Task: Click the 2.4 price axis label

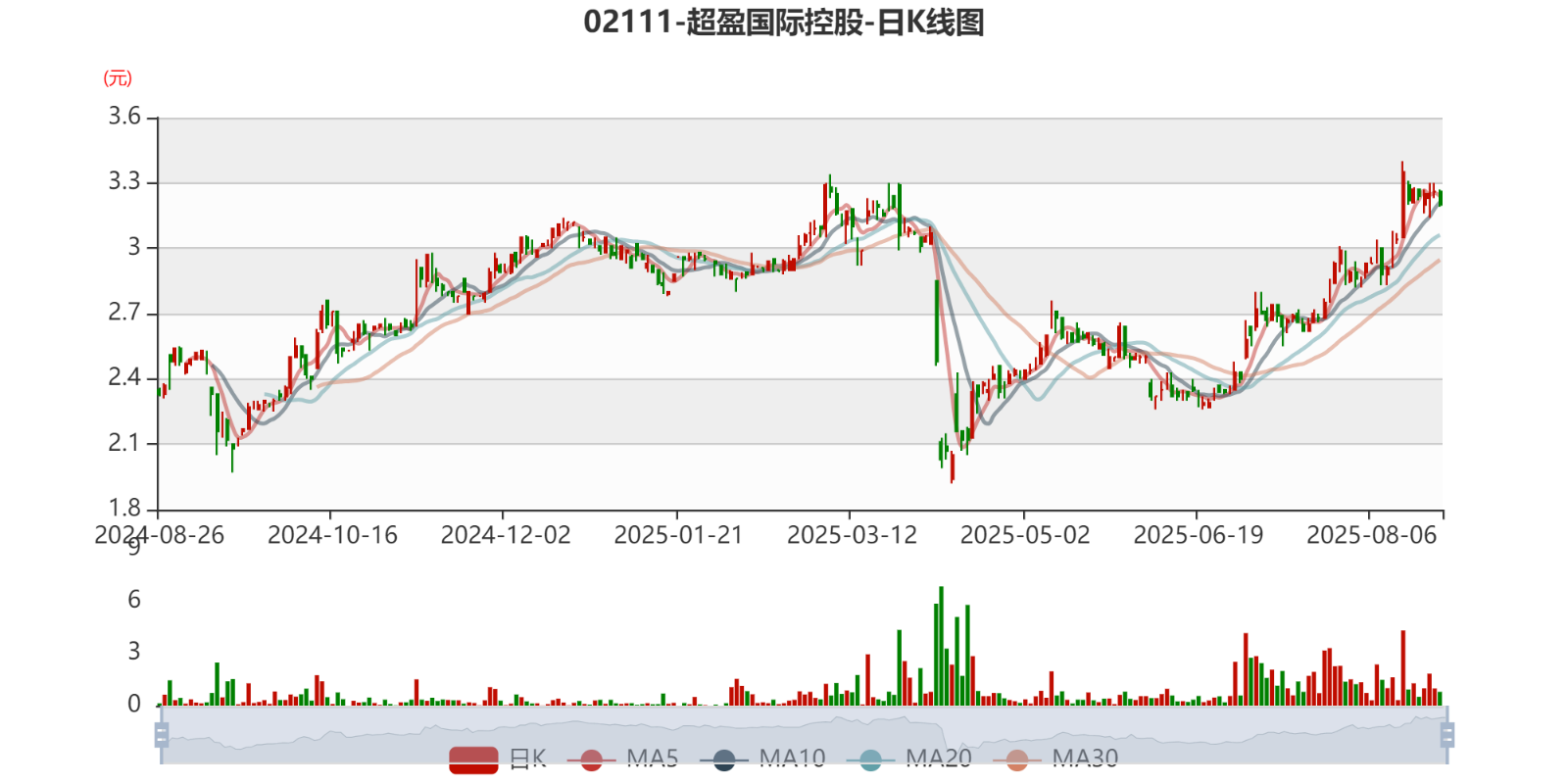Action: (x=124, y=377)
